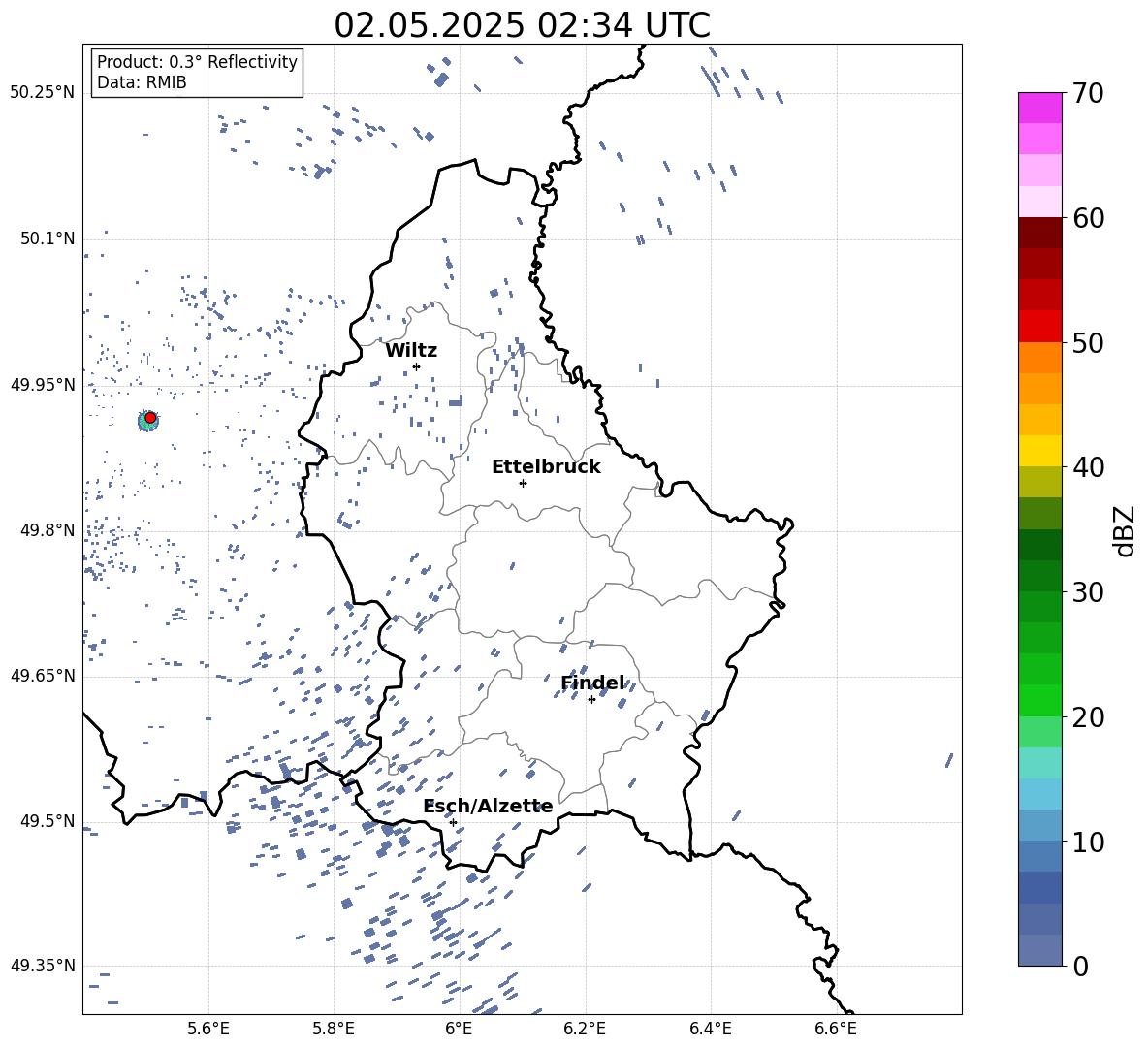Click the Wiltz city label
Screen dimensions: 1148x1048
click(x=411, y=351)
